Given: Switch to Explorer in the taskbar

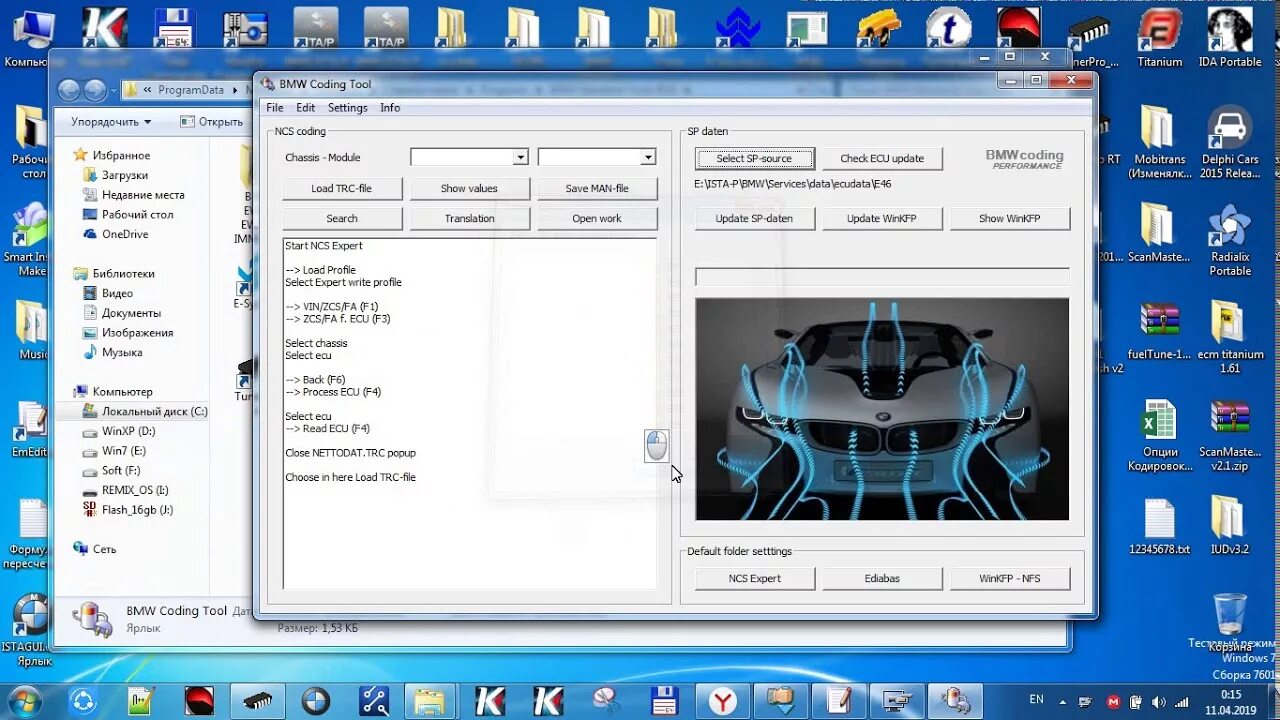Looking at the screenshot, I should pos(431,701).
